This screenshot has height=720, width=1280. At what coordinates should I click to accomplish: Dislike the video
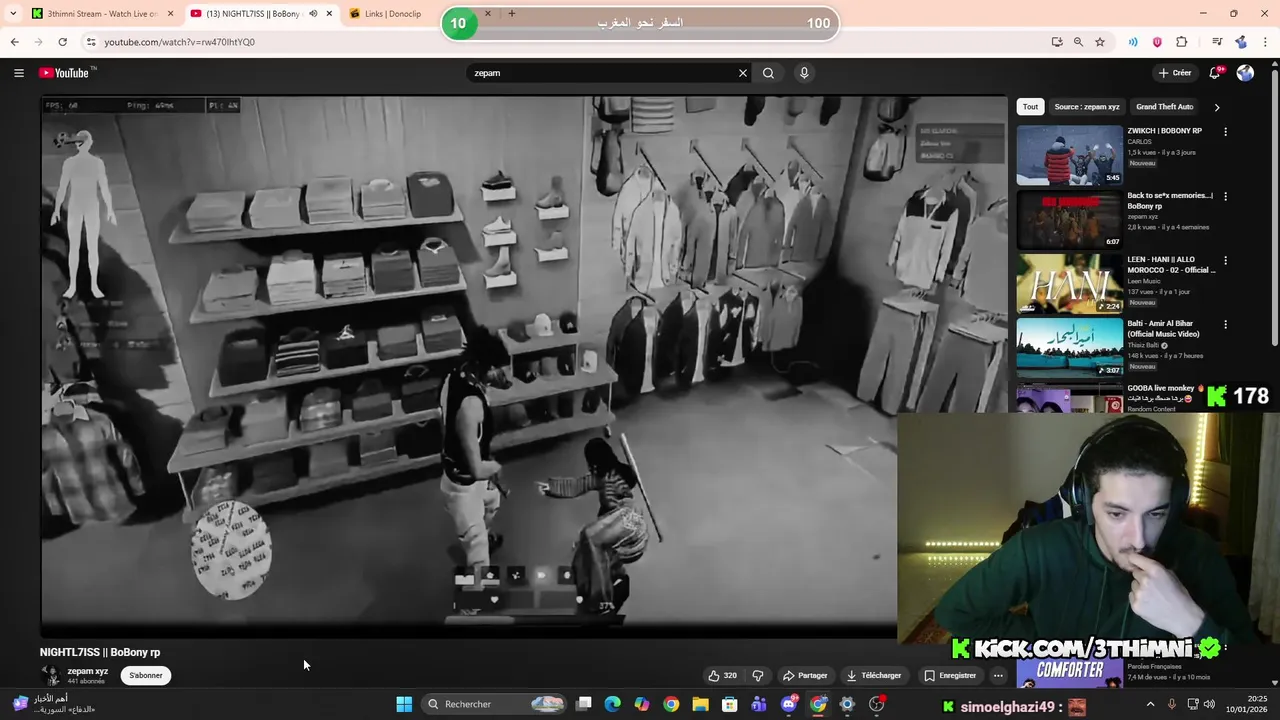pyautogui.click(x=758, y=675)
